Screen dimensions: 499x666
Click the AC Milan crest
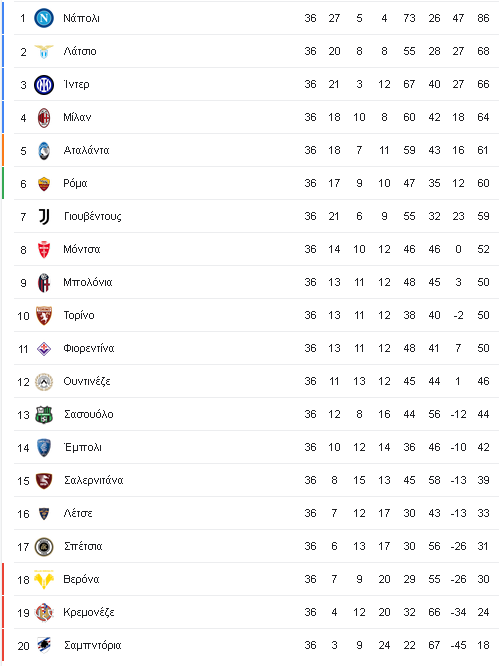tap(44, 118)
